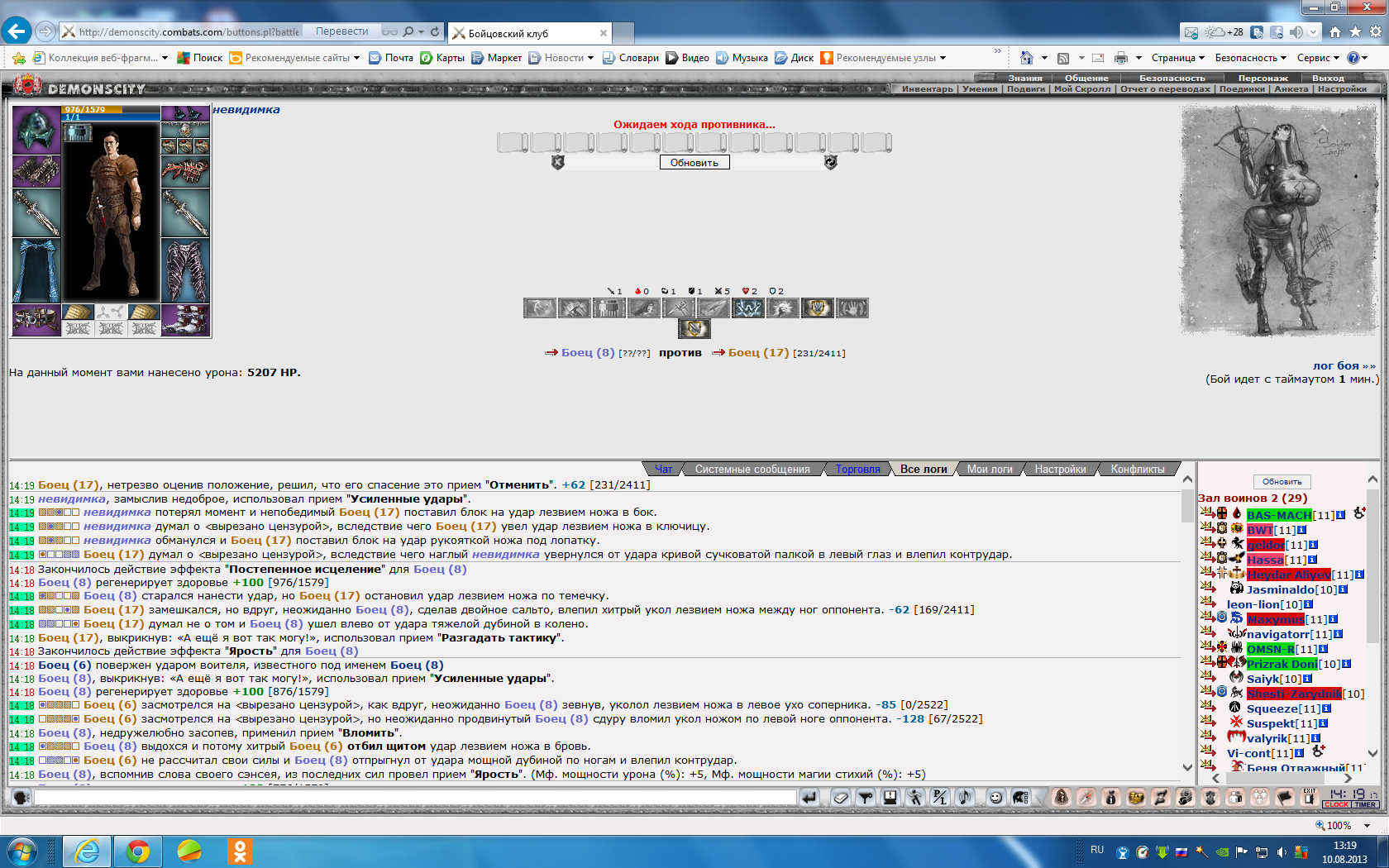
Task: Open the Windows Start button
Action: pyautogui.click(x=22, y=851)
